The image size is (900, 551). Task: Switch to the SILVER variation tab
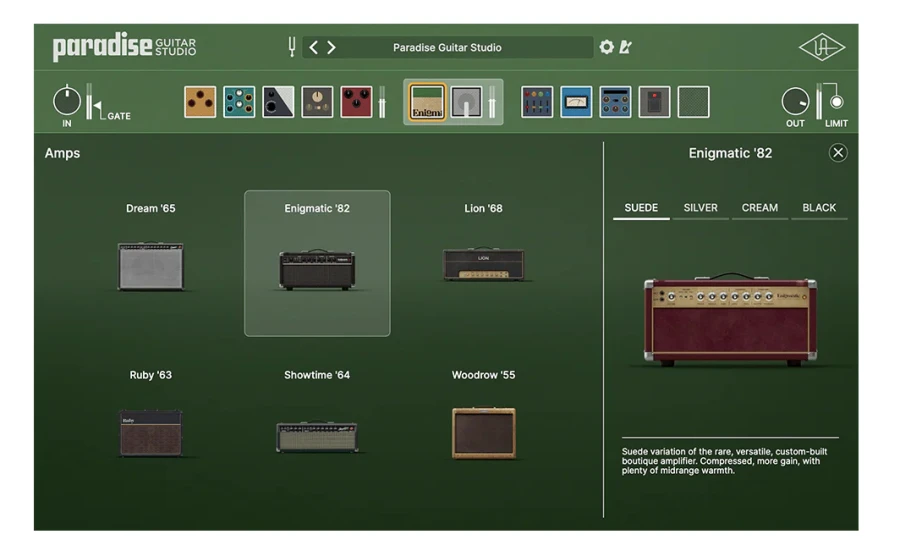pos(700,208)
